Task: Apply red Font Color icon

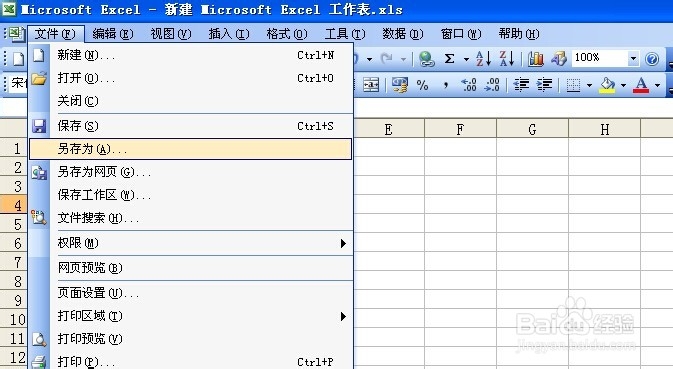Action: coord(641,85)
